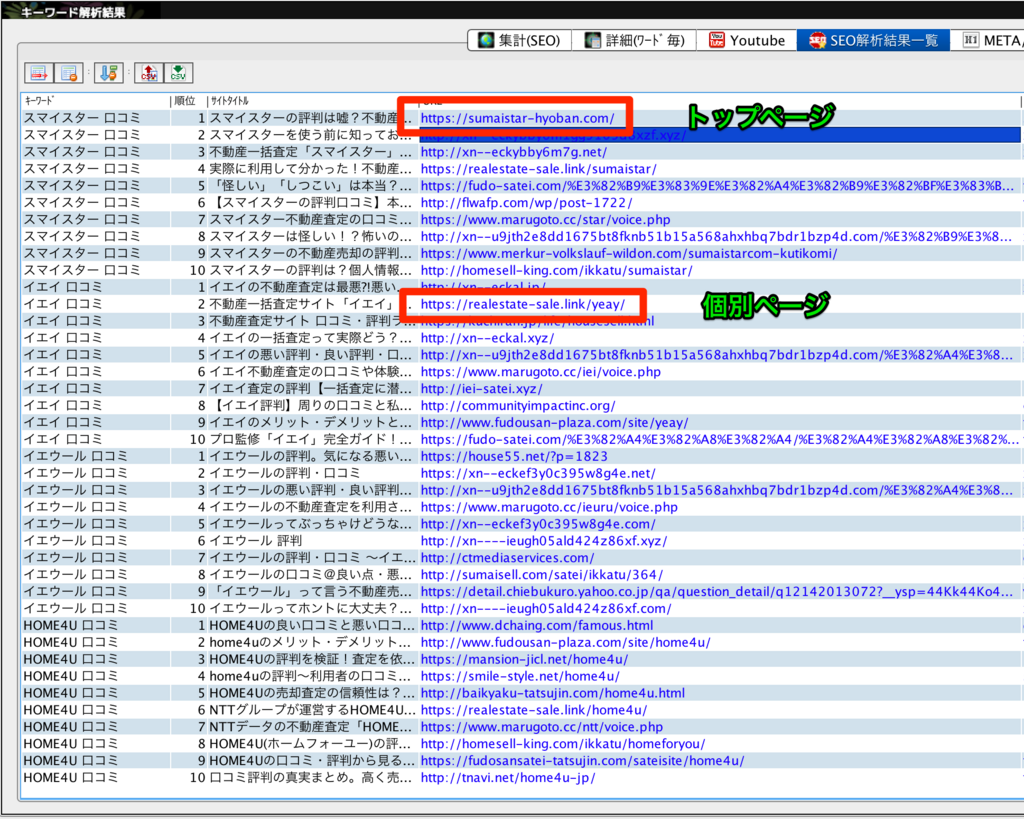The width and height of the screenshot is (1024, 819).
Task: Select title '不動産査定サイト 口コミ・評判ラ…'
Action: coord(310,321)
